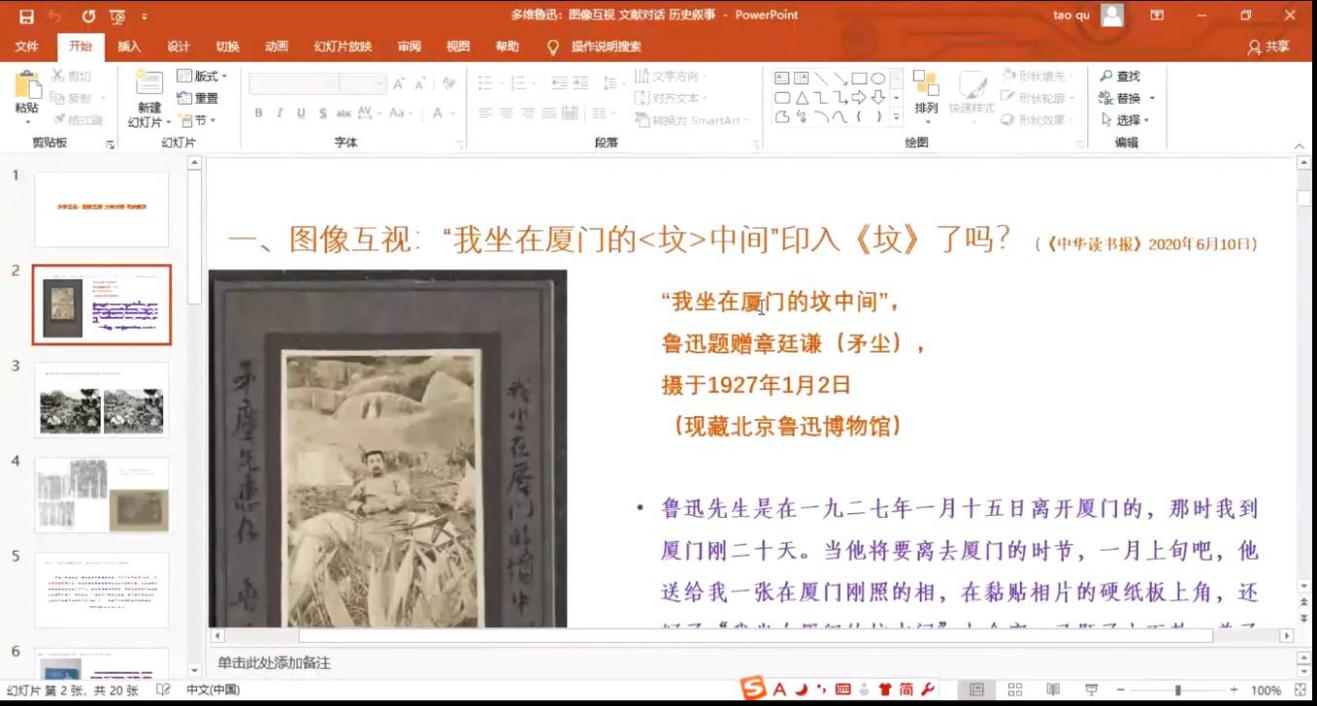
Task: Select the down block arrow shape
Action: tap(877, 97)
